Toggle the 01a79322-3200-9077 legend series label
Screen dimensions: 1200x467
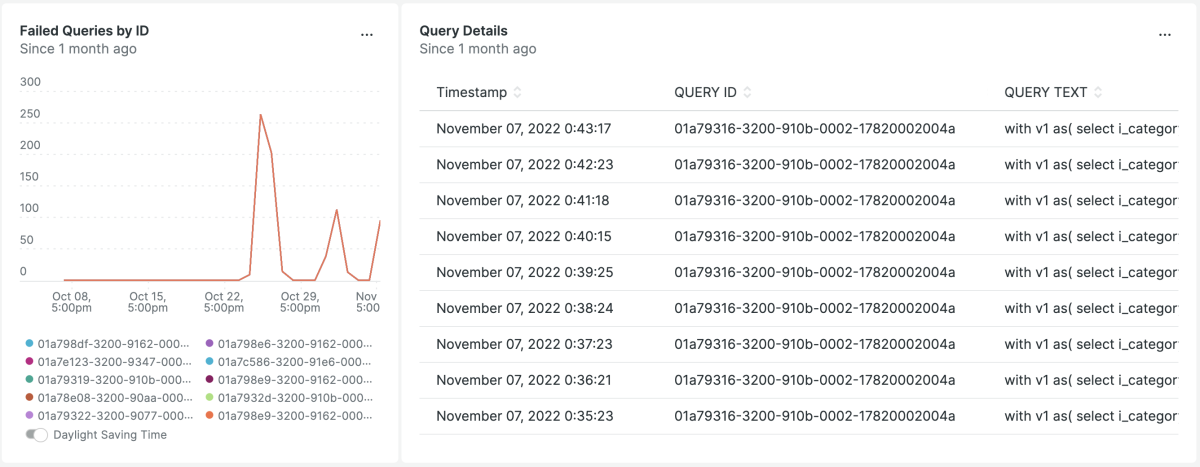[x=114, y=416]
